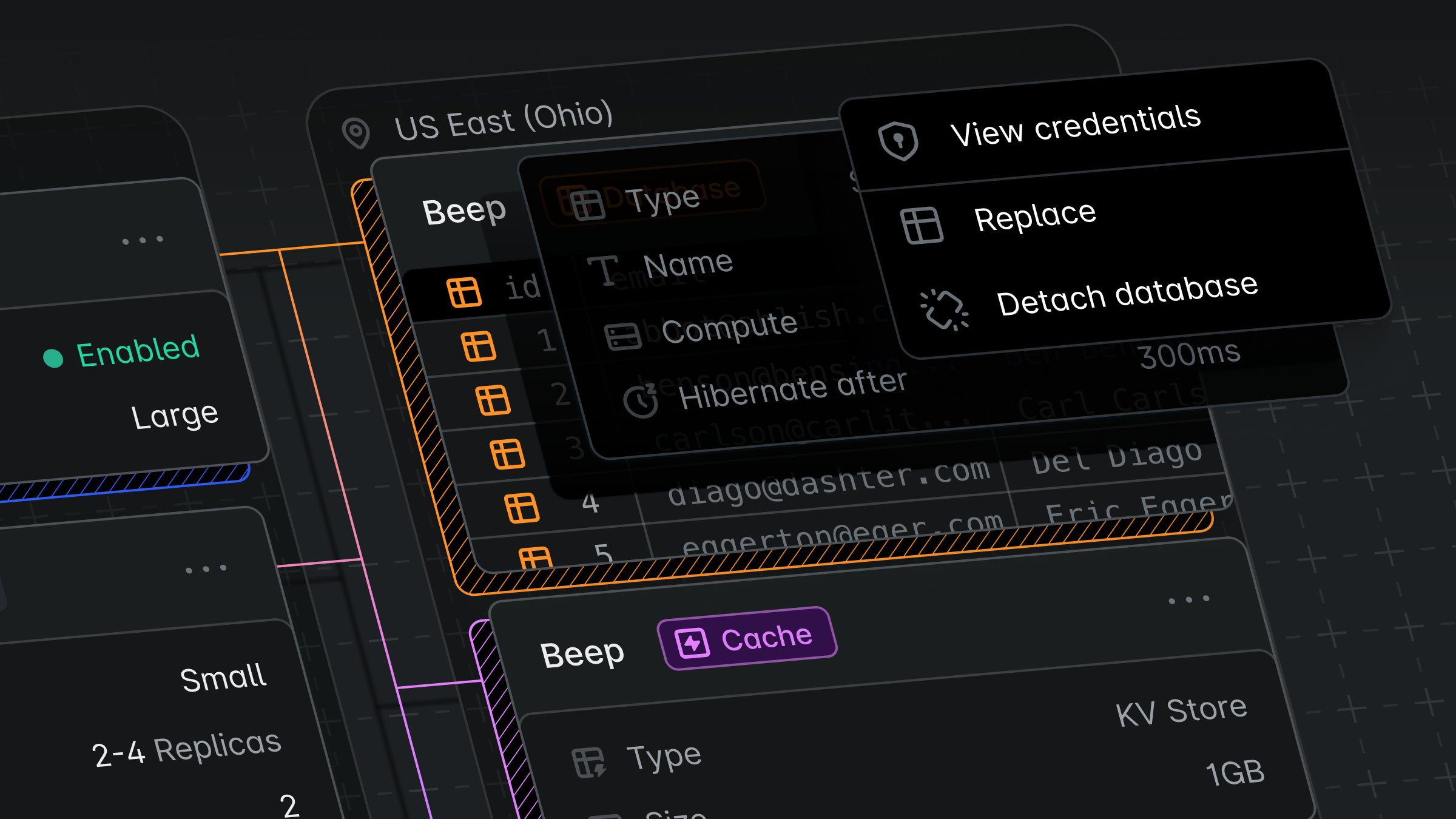Click the orange table icon in row 3
The height and width of the screenshot is (819, 1456).
pyautogui.click(x=507, y=454)
